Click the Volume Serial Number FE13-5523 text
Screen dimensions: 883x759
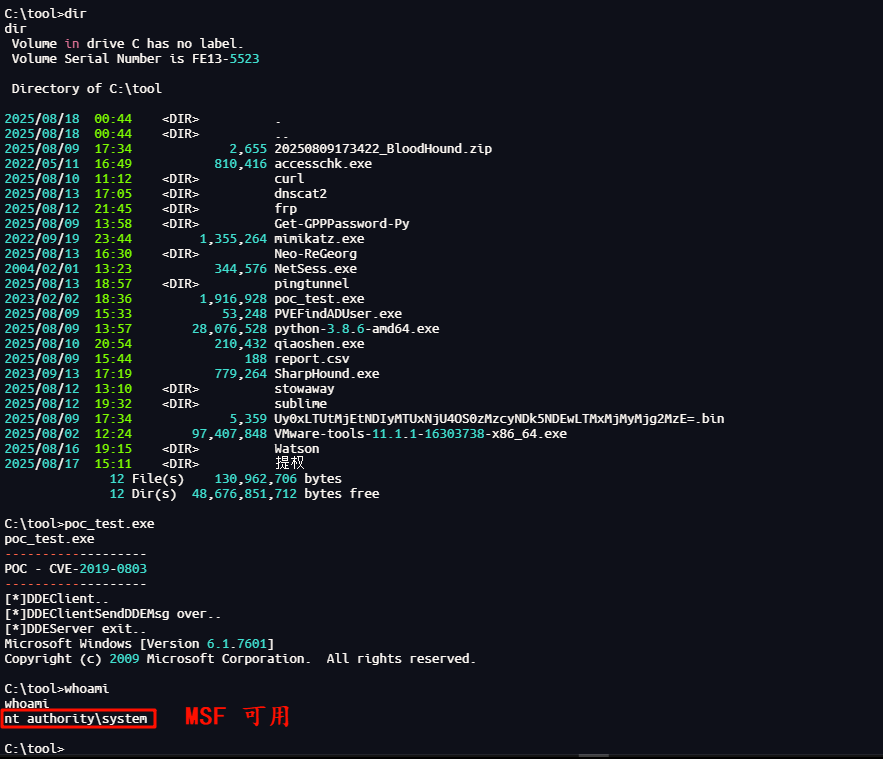click(135, 59)
